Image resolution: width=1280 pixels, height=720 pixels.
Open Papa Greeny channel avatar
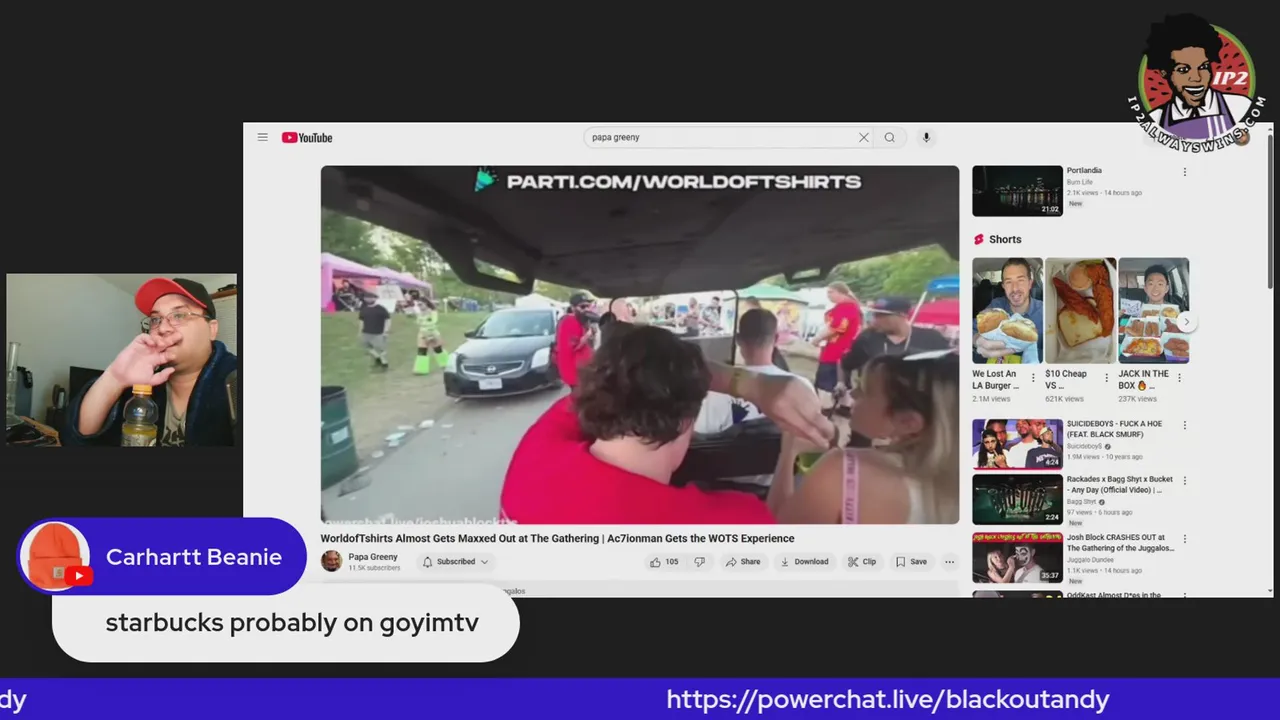coord(331,561)
